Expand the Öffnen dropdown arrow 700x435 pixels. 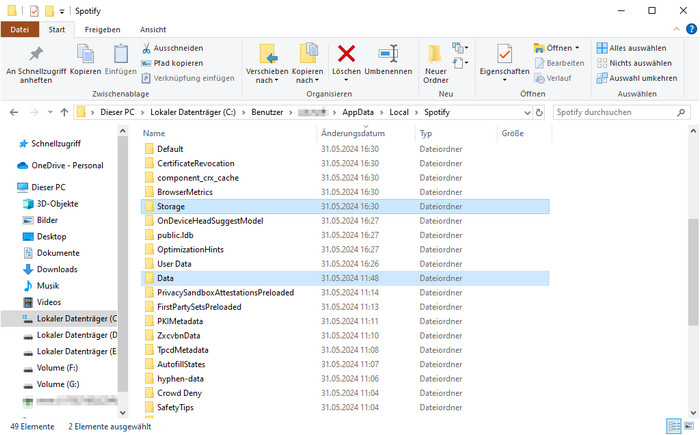tap(577, 48)
